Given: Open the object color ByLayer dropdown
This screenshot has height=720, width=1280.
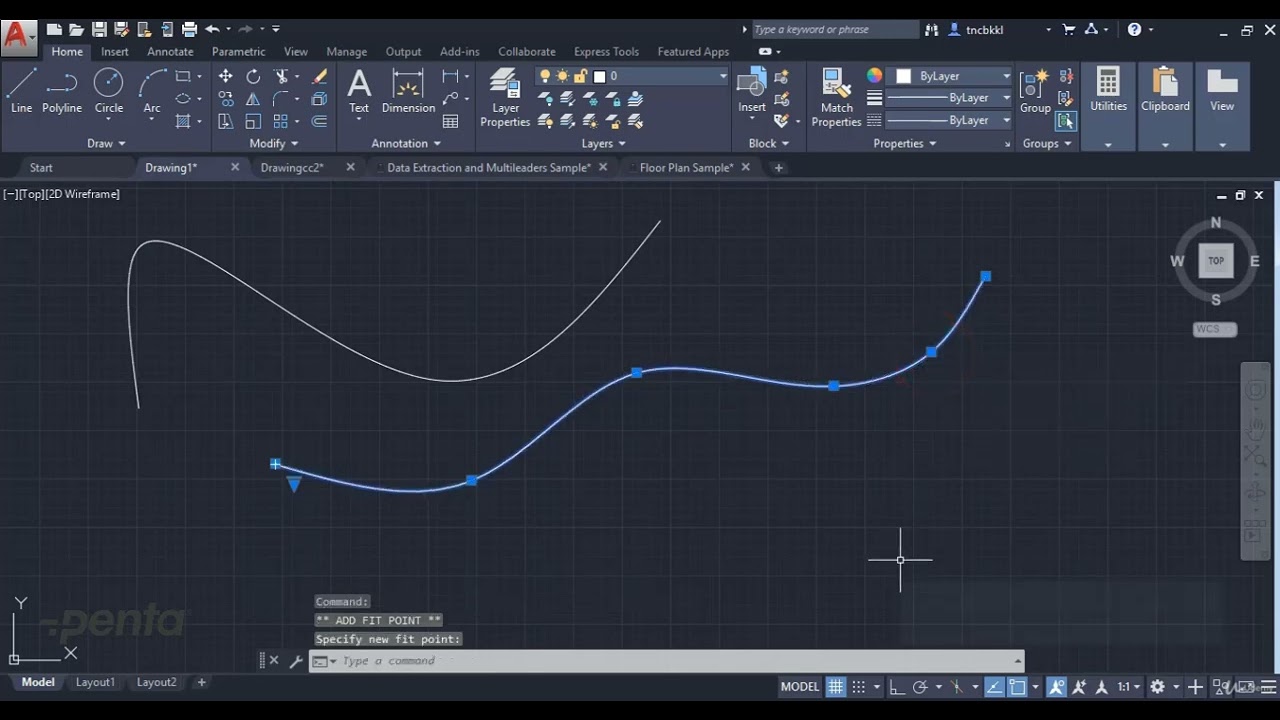Looking at the screenshot, I should click(1006, 76).
